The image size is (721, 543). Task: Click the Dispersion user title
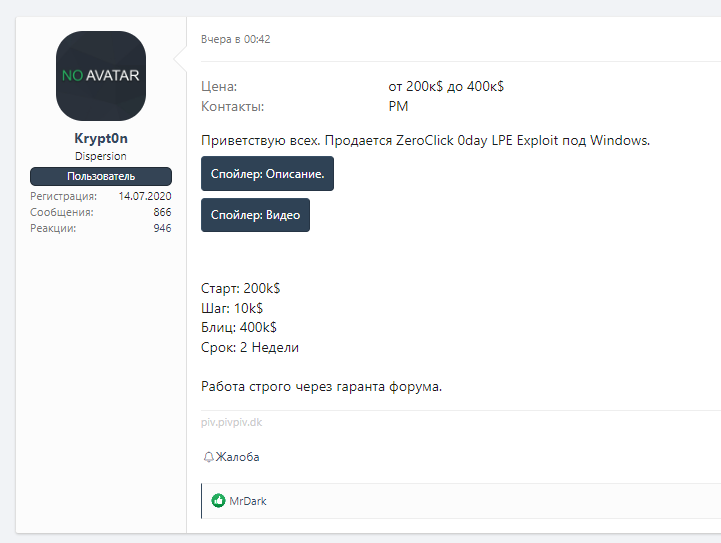(100, 157)
